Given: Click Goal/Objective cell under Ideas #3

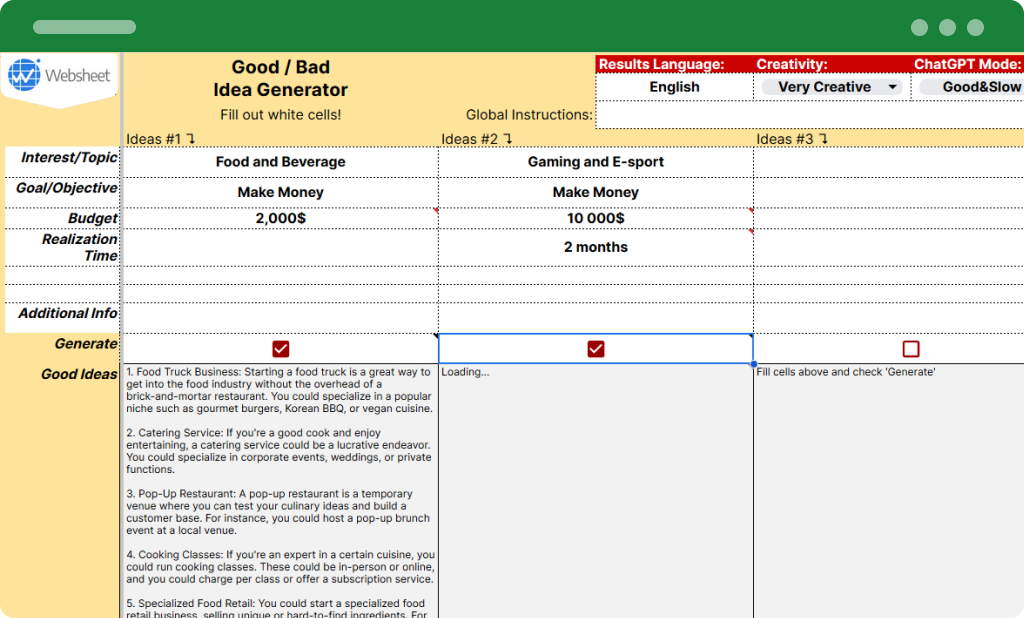Looking at the screenshot, I should point(889,193).
